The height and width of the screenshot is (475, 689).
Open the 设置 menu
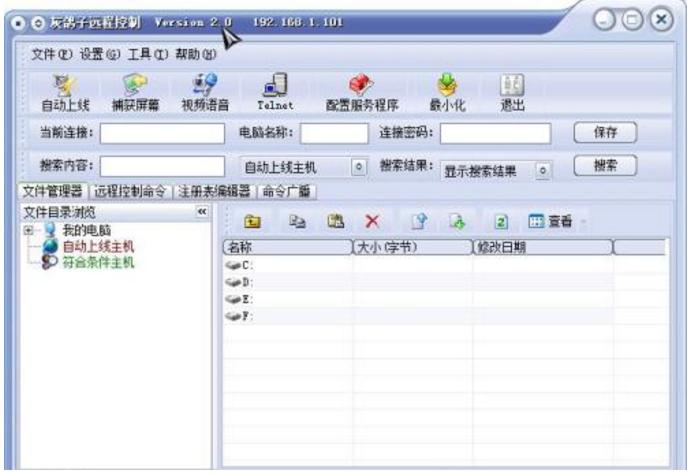99,54
